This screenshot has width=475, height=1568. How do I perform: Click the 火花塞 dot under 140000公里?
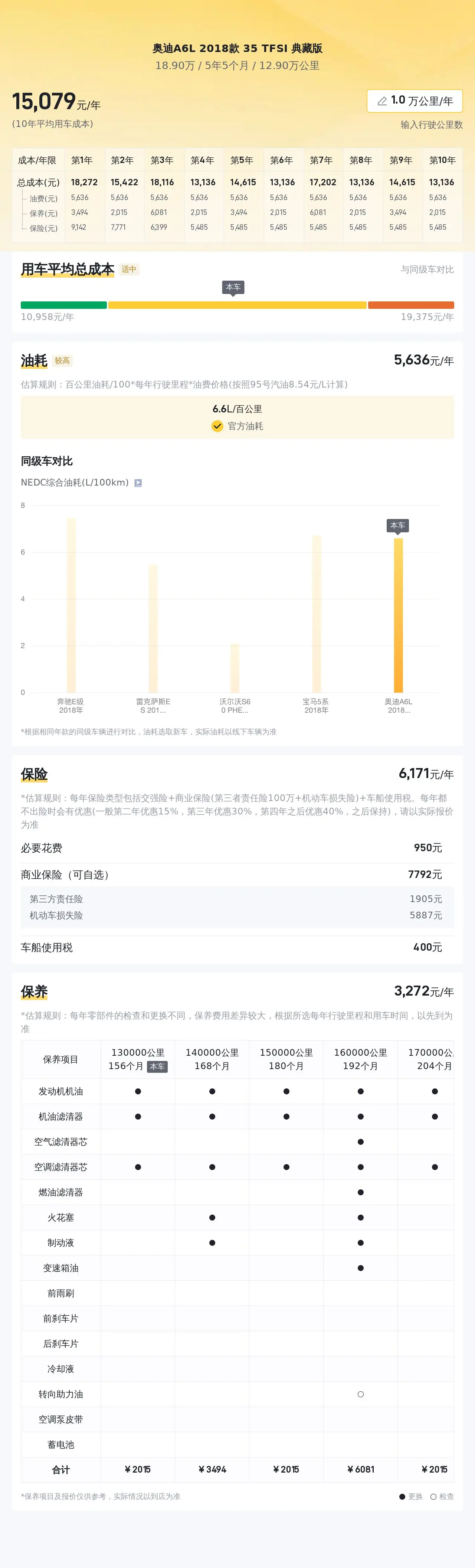212,1218
